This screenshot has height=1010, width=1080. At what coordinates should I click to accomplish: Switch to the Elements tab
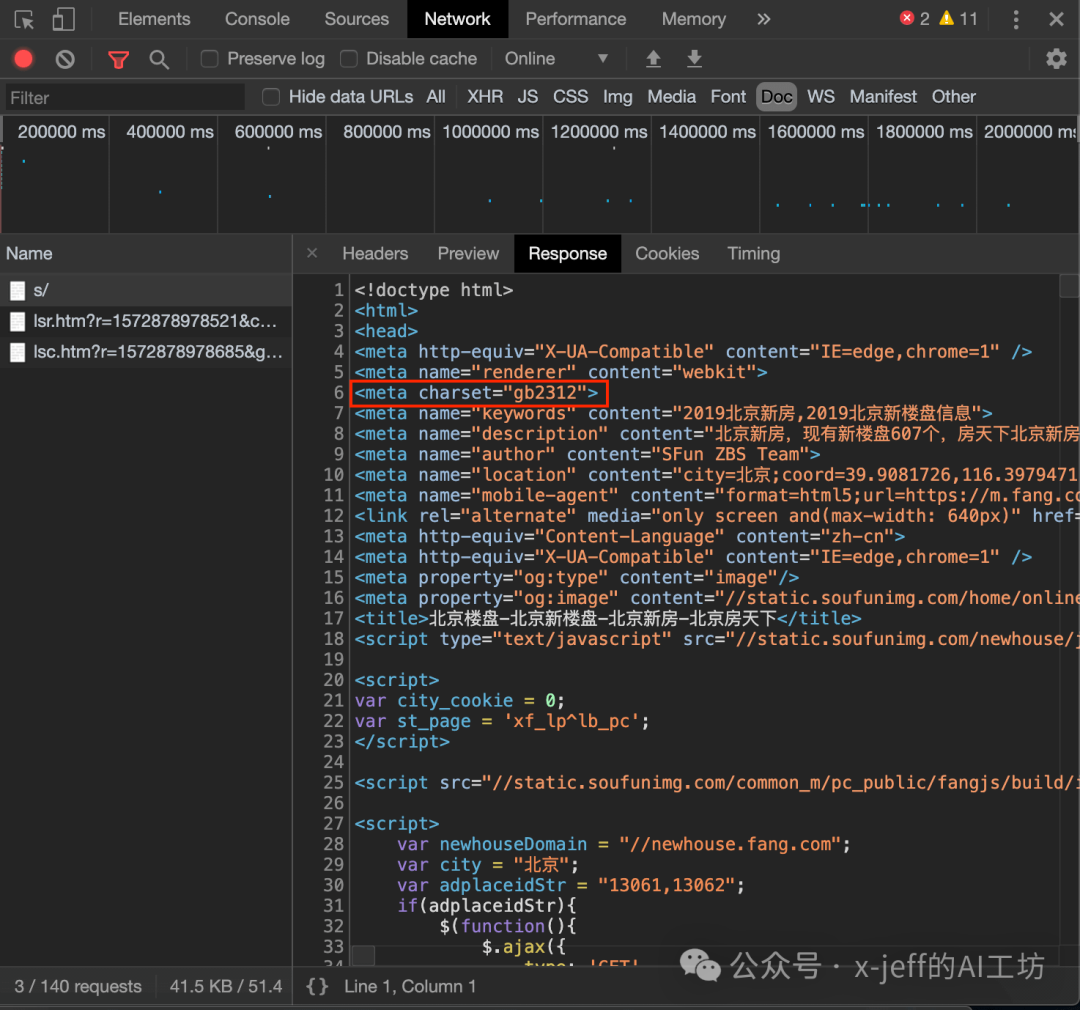(154, 19)
